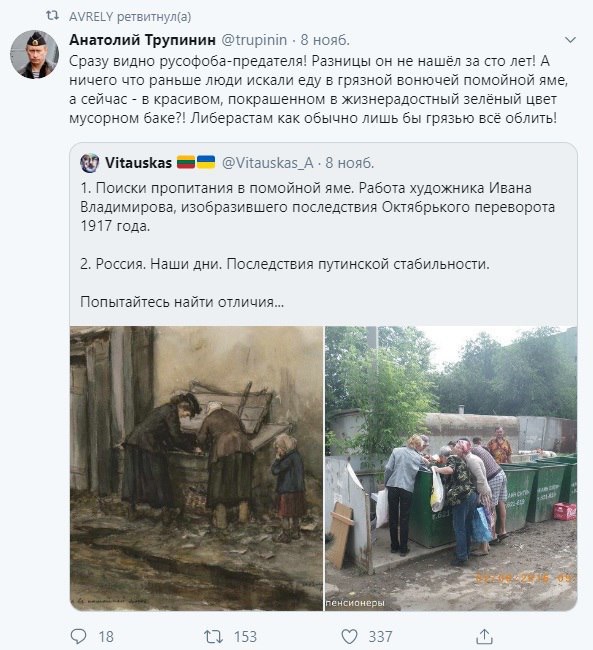Screen dimensions: 593x650
Task: Open the @Vitauskas_A handle
Action: pyautogui.click(x=267, y=163)
